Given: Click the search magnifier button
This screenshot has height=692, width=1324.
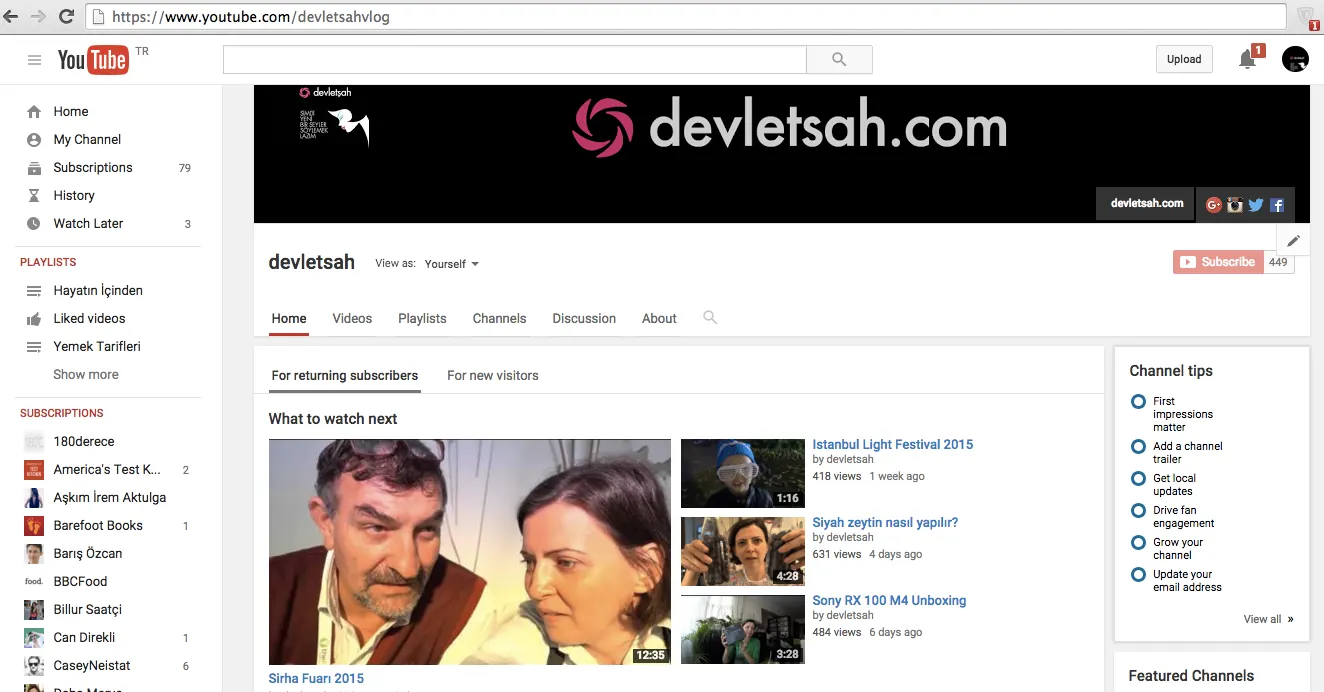Looking at the screenshot, I should 839,60.
